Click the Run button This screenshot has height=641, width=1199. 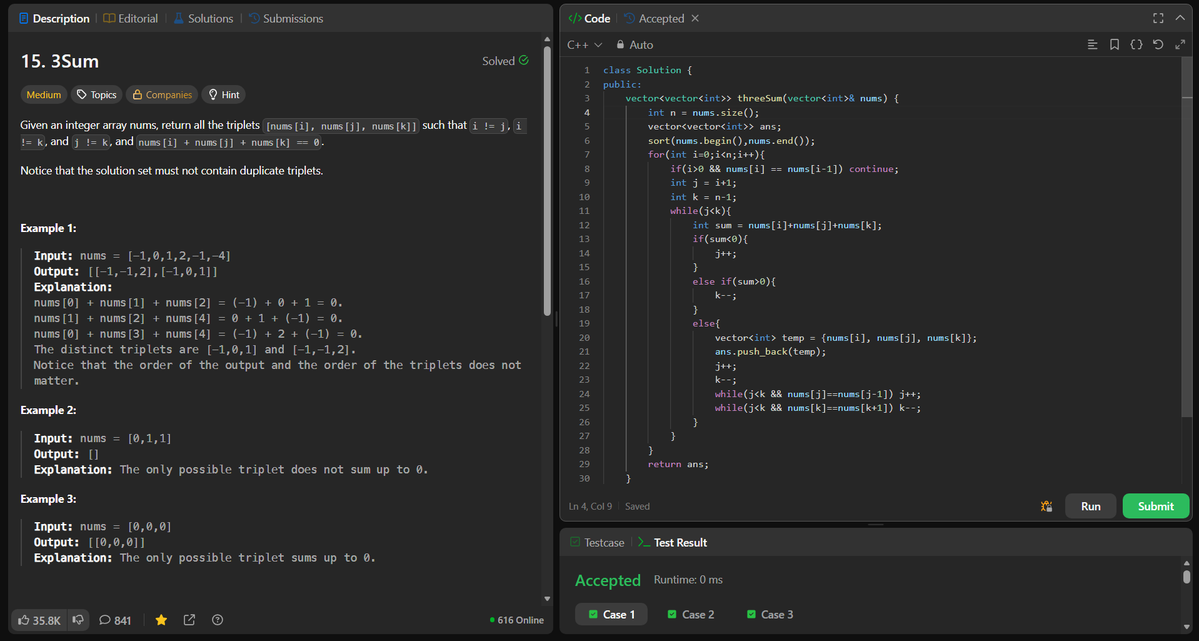pyautogui.click(x=1090, y=506)
